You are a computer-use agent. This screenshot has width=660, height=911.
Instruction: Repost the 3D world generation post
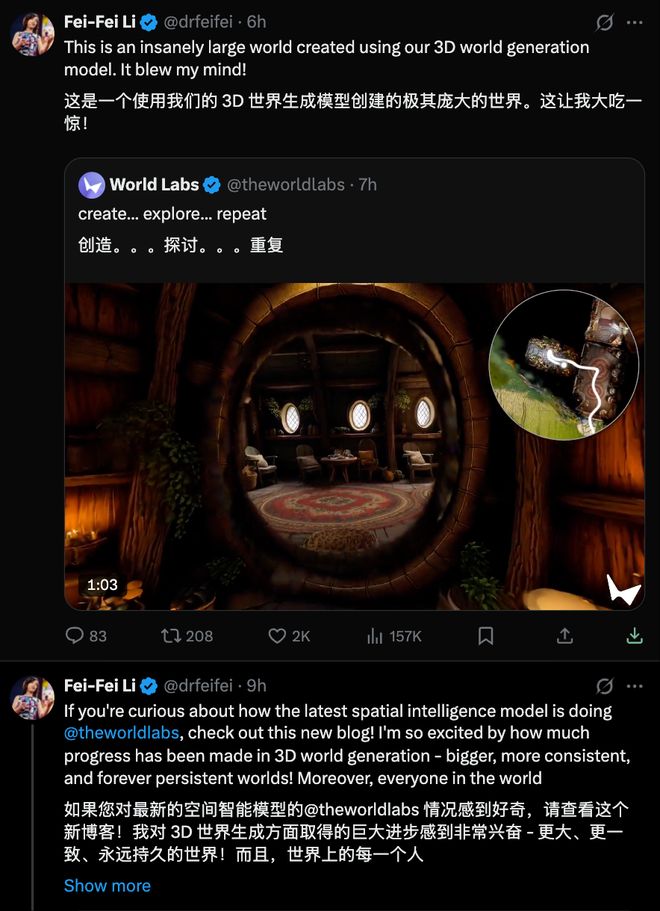click(171, 636)
